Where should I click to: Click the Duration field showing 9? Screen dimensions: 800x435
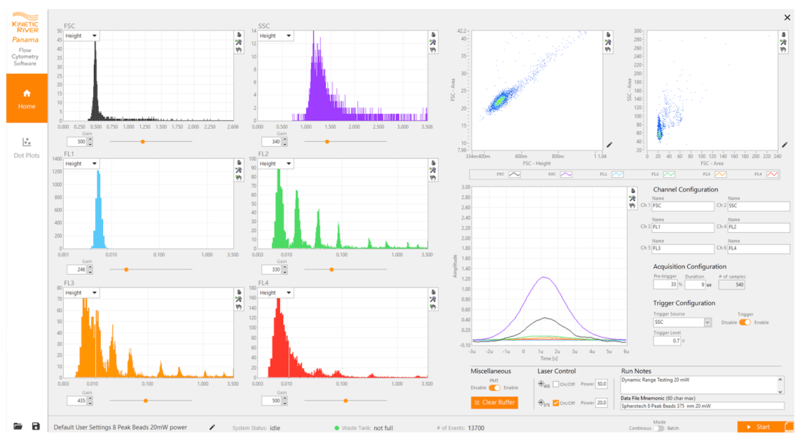[x=695, y=285]
